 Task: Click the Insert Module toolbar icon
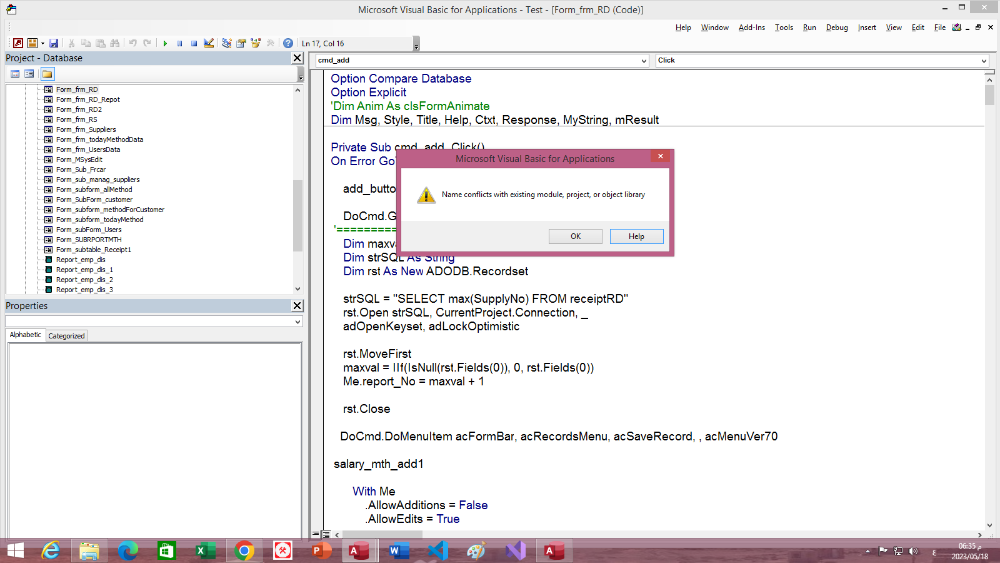[x=32, y=43]
